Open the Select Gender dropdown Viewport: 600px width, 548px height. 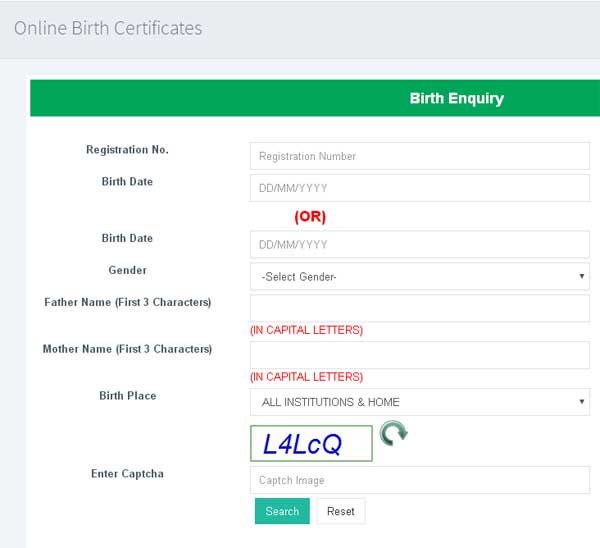point(420,276)
